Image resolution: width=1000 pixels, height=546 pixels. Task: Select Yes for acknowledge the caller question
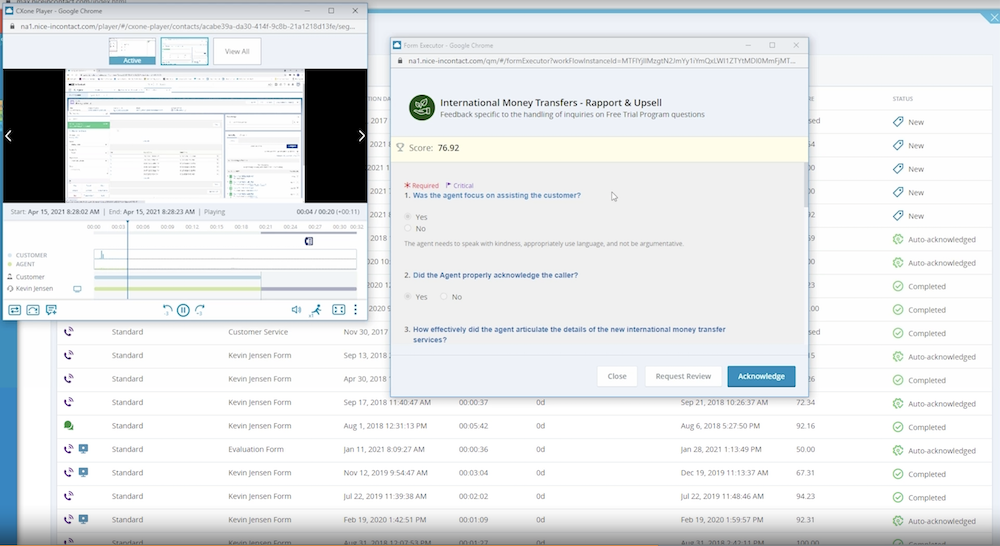coord(408,297)
